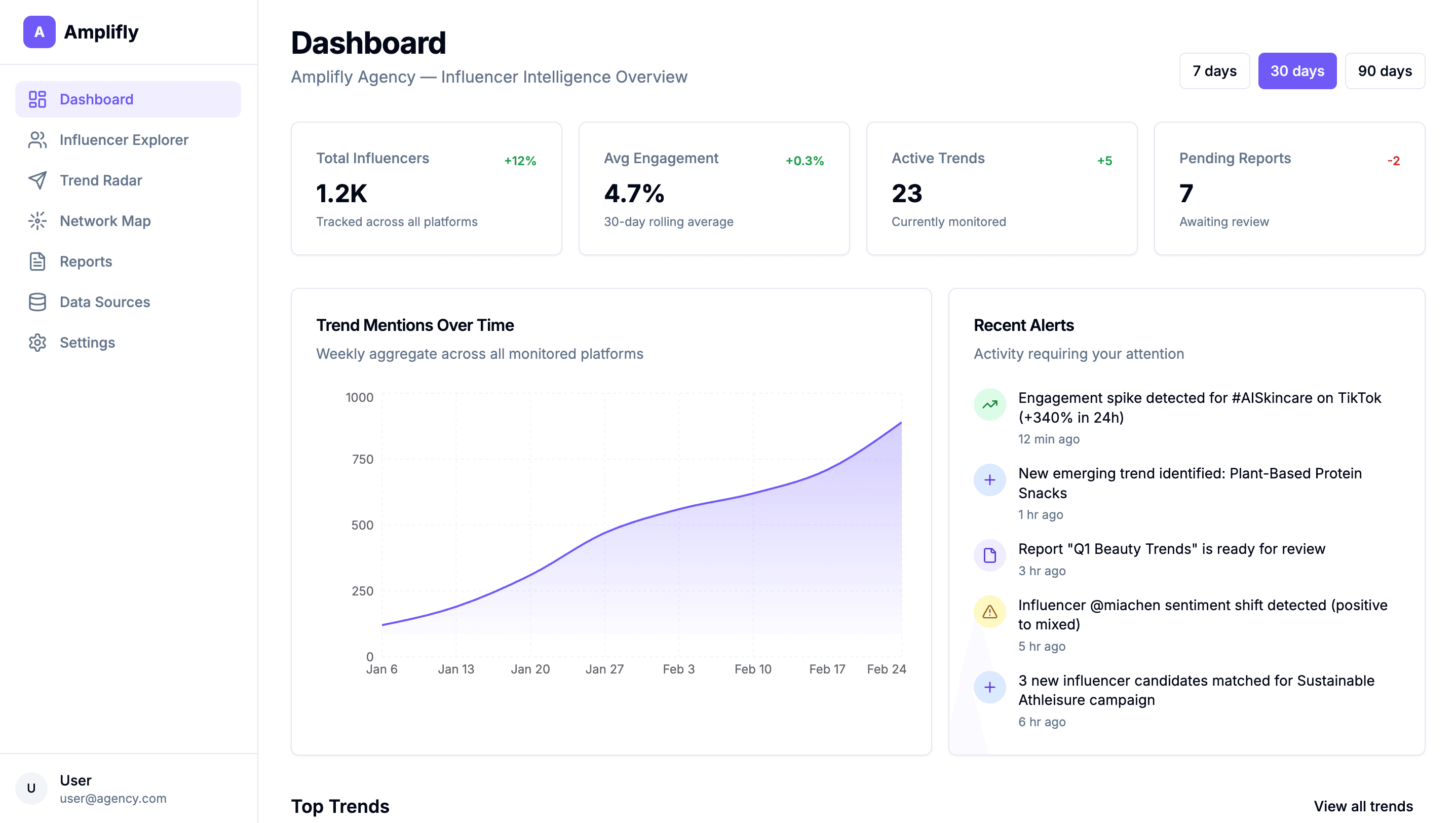The width and height of the screenshot is (1456, 823).
Task: Switch time range to 7 days
Action: (1214, 71)
